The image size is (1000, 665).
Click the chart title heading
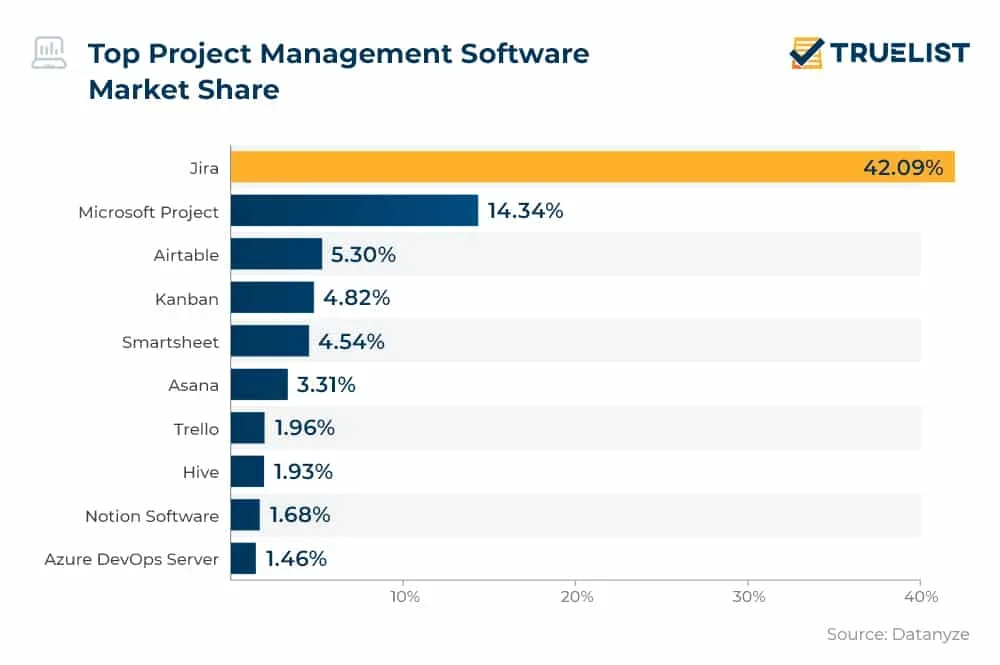(x=338, y=70)
